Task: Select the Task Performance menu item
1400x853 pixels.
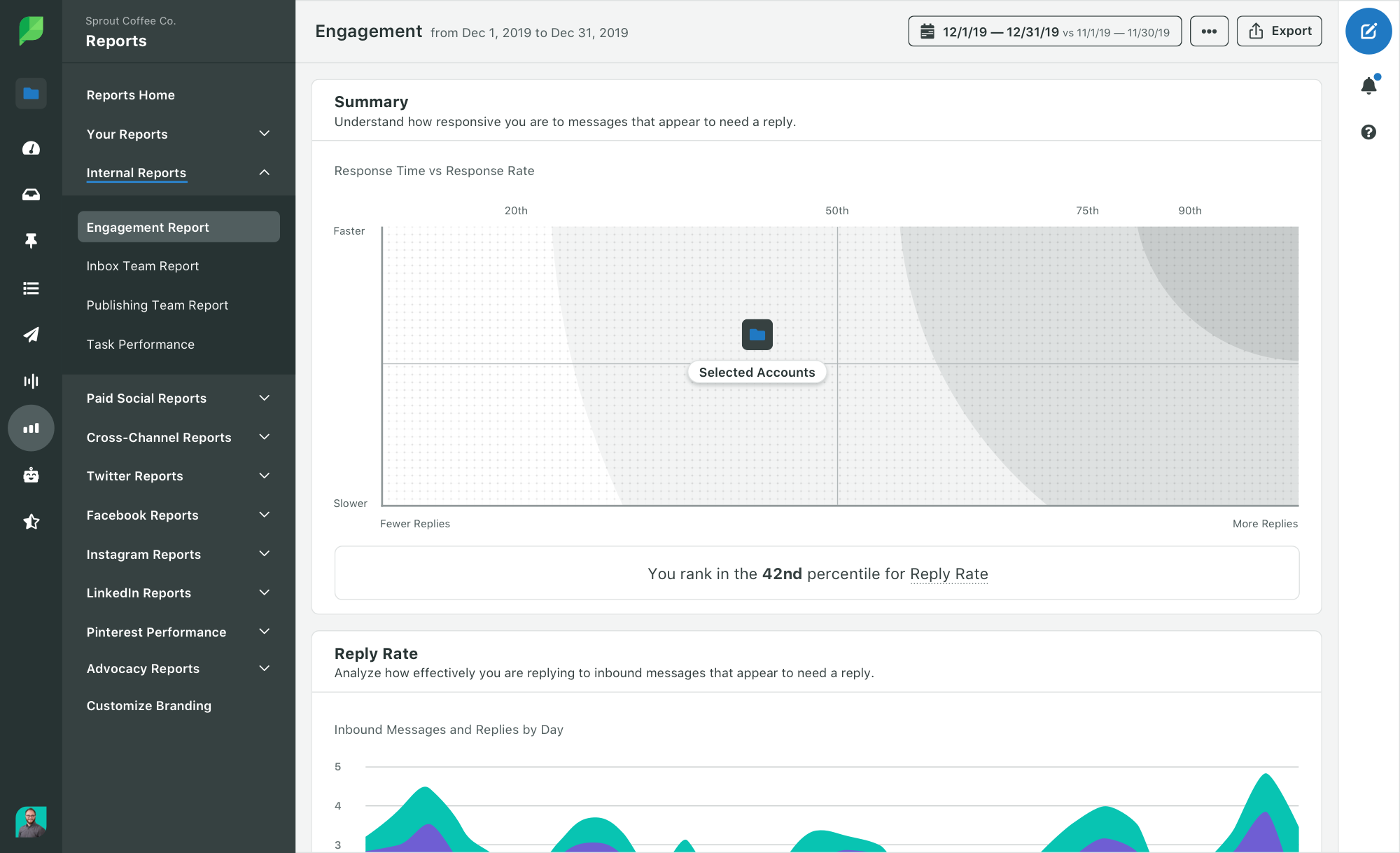Action: [140, 343]
